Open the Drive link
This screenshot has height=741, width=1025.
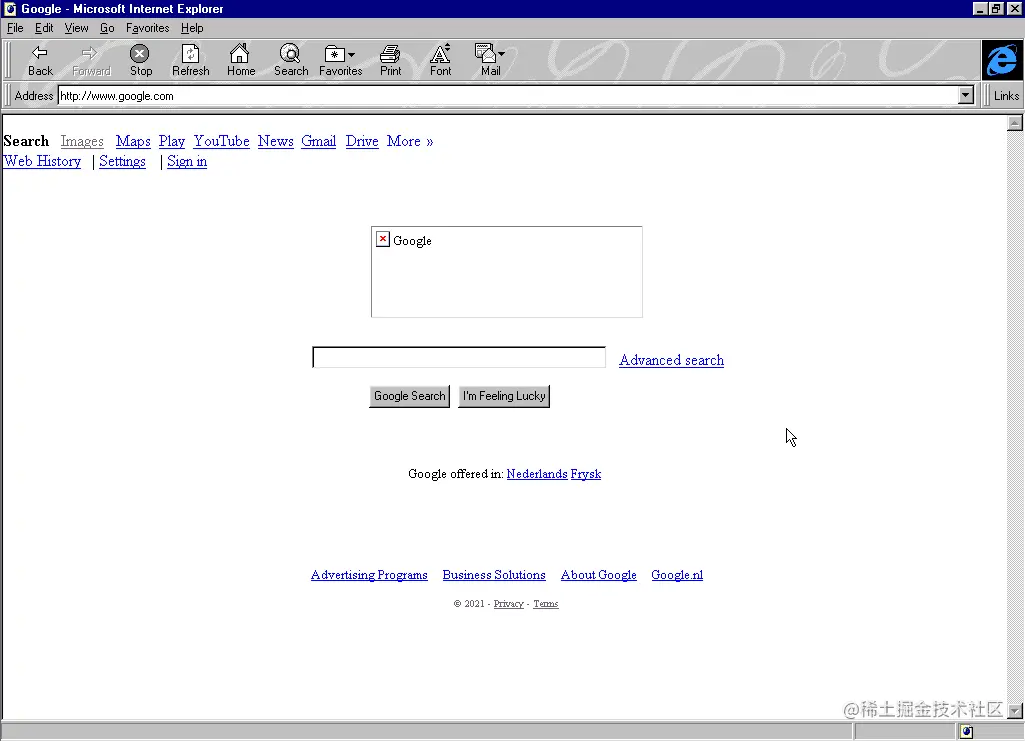click(x=362, y=141)
